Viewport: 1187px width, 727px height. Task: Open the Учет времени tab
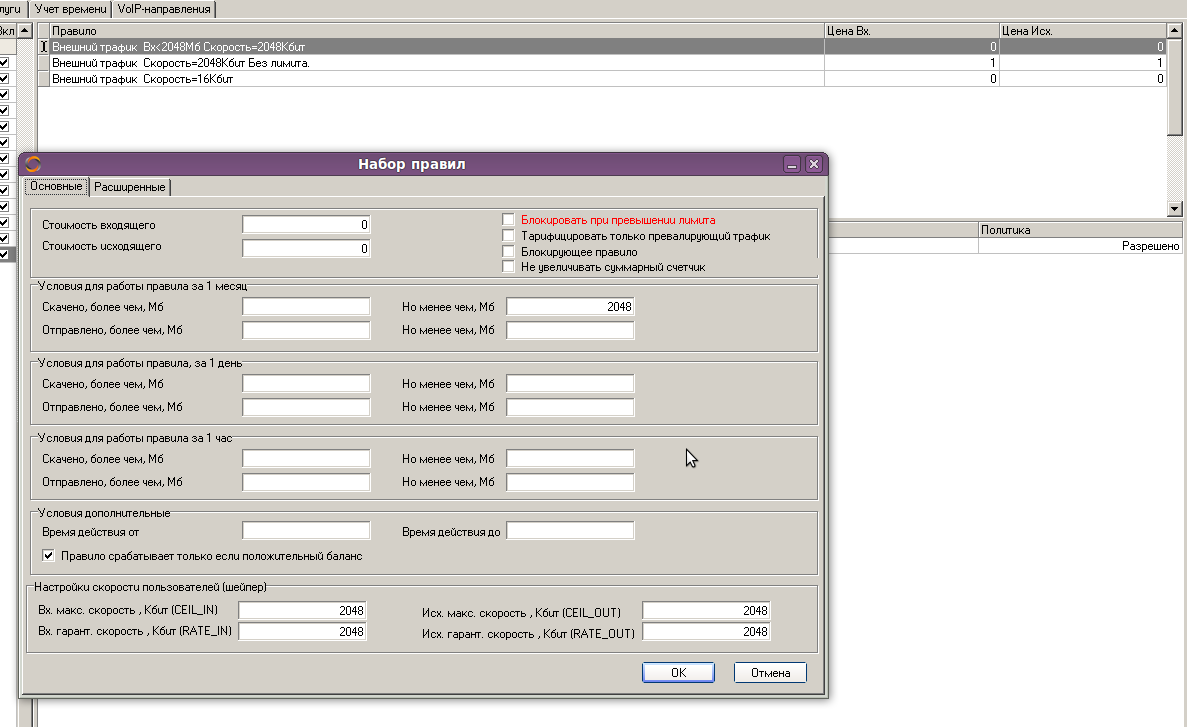[x=71, y=9]
